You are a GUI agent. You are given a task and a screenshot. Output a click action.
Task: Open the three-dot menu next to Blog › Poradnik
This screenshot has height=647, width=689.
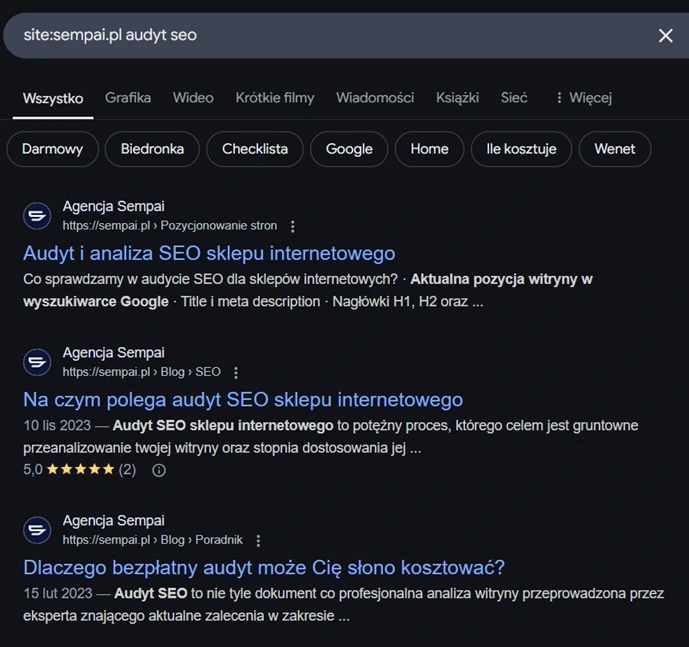pyautogui.click(x=258, y=541)
